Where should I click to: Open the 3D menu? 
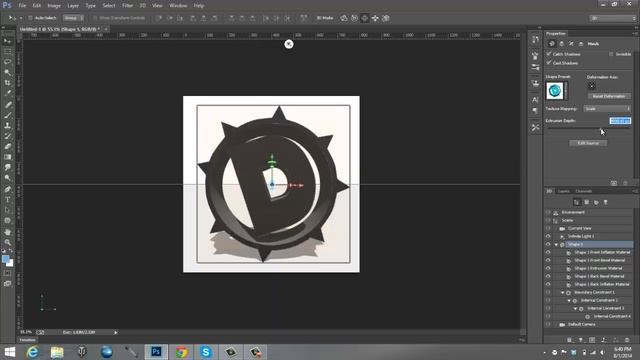click(142, 6)
